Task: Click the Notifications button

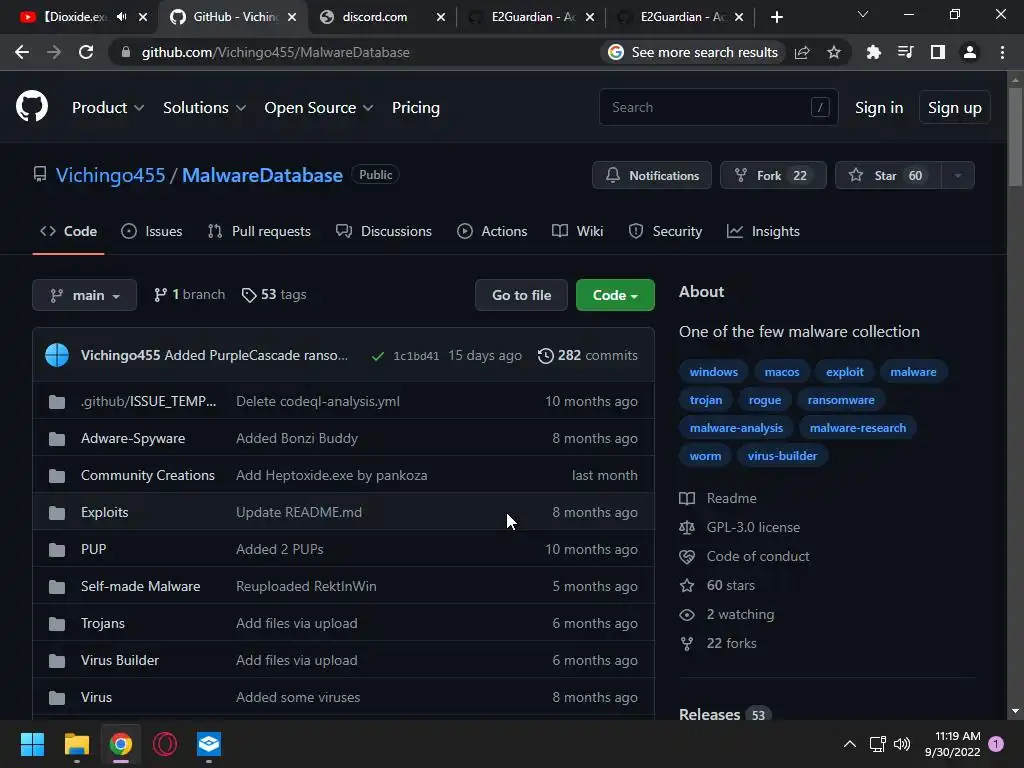Action: 652,175
